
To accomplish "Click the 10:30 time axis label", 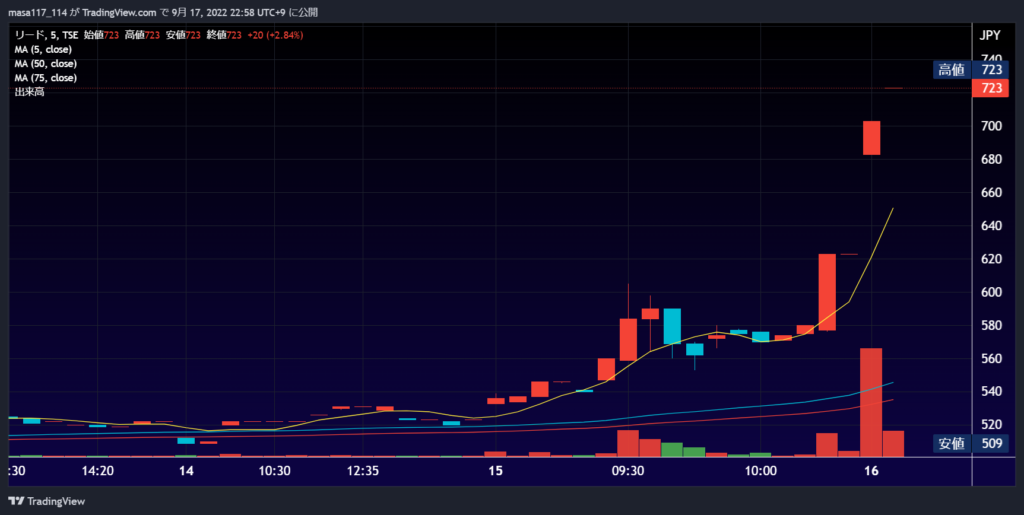I will [x=274, y=471].
